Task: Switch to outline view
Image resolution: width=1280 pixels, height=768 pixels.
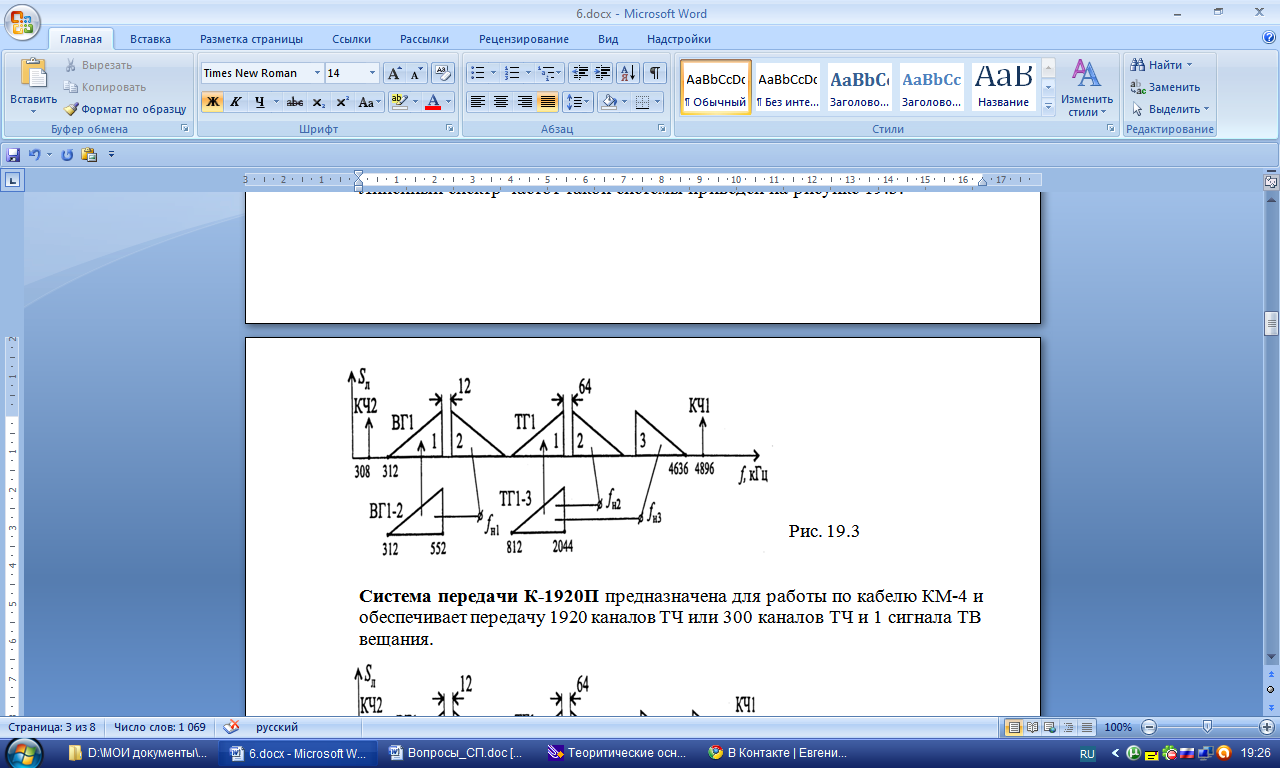Action: 1067,727
